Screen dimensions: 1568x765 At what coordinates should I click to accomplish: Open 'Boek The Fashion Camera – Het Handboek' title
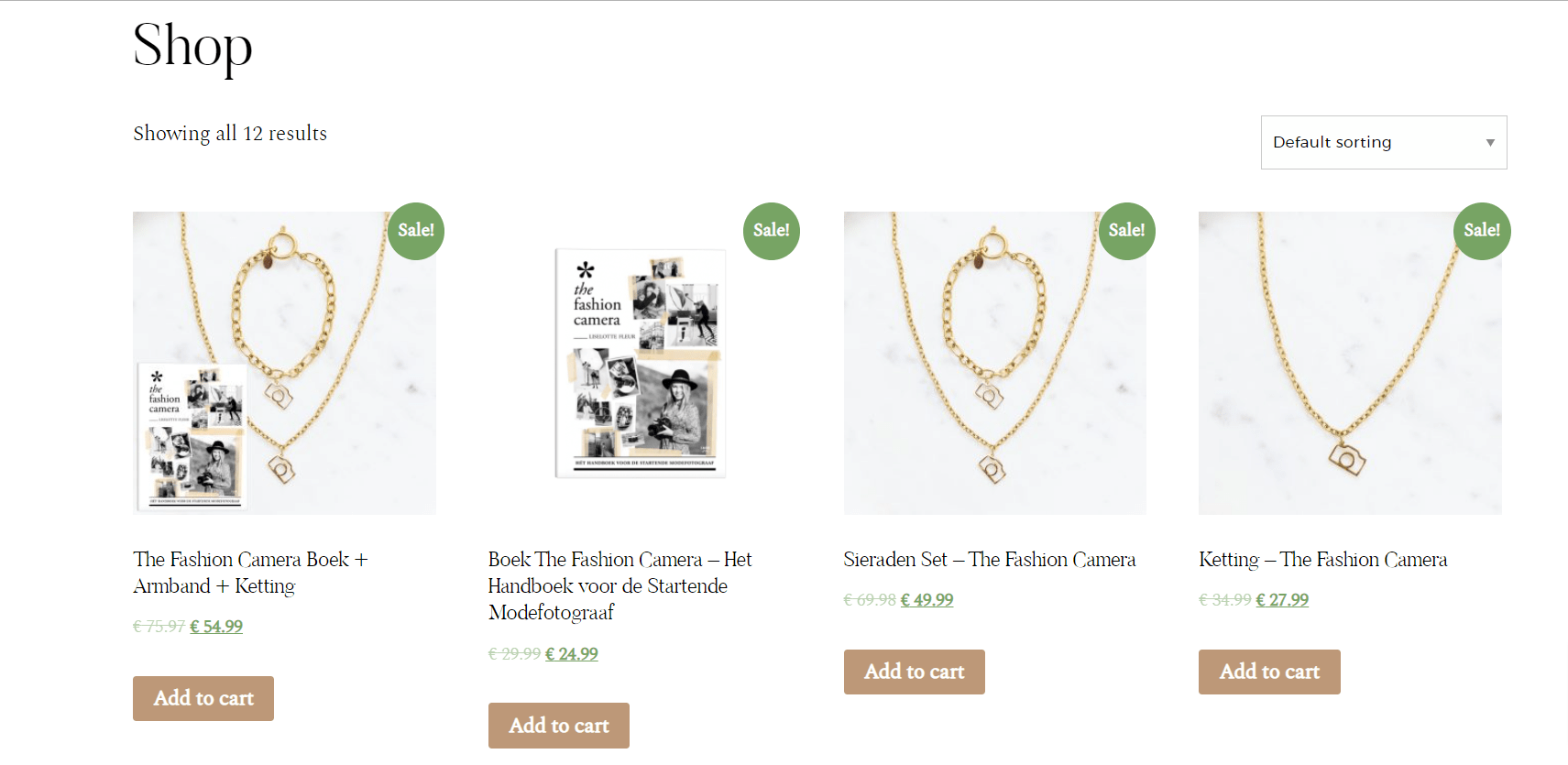point(620,585)
